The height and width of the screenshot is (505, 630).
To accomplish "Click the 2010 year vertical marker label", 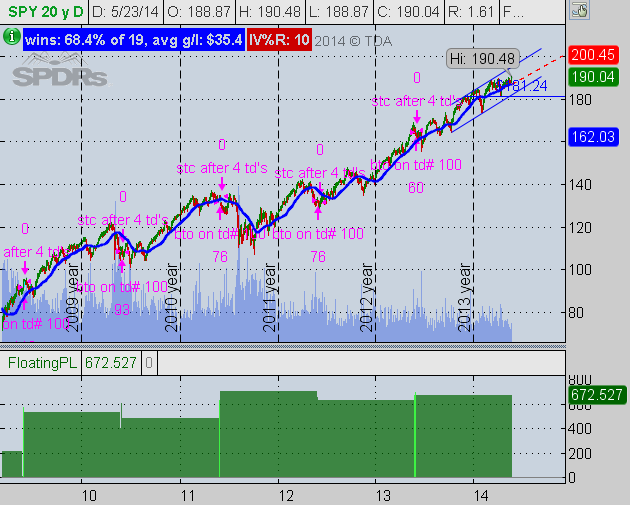I will point(171,298).
